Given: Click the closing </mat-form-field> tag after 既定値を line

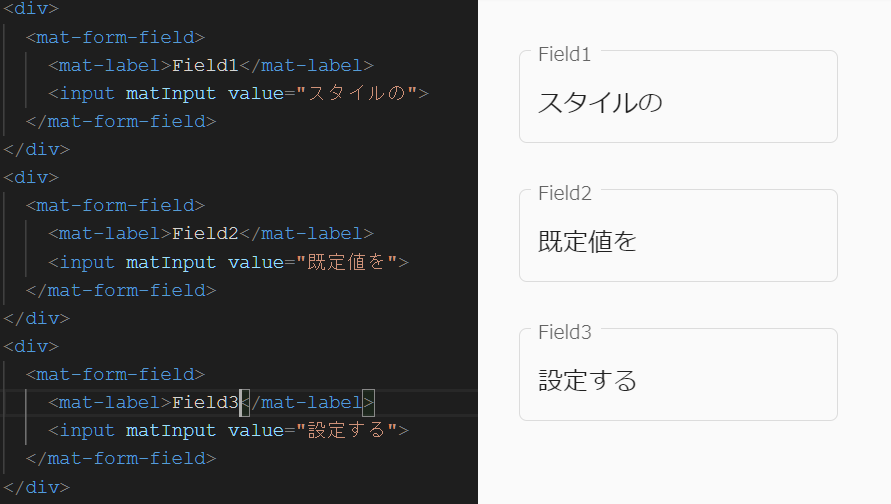Looking at the screenshot, I should click(x=121, y=290).
